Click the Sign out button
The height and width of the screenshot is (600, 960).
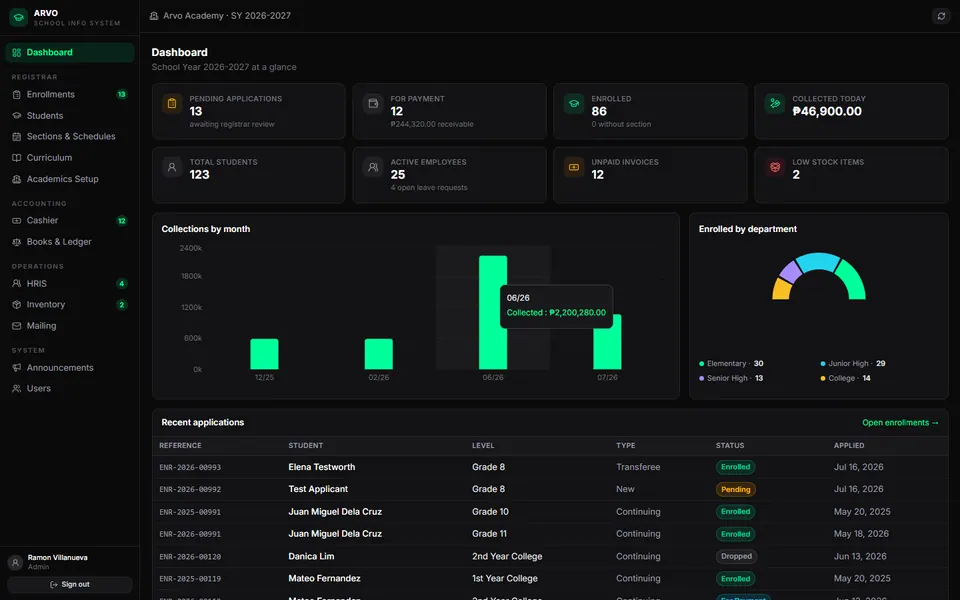[70, 585]
